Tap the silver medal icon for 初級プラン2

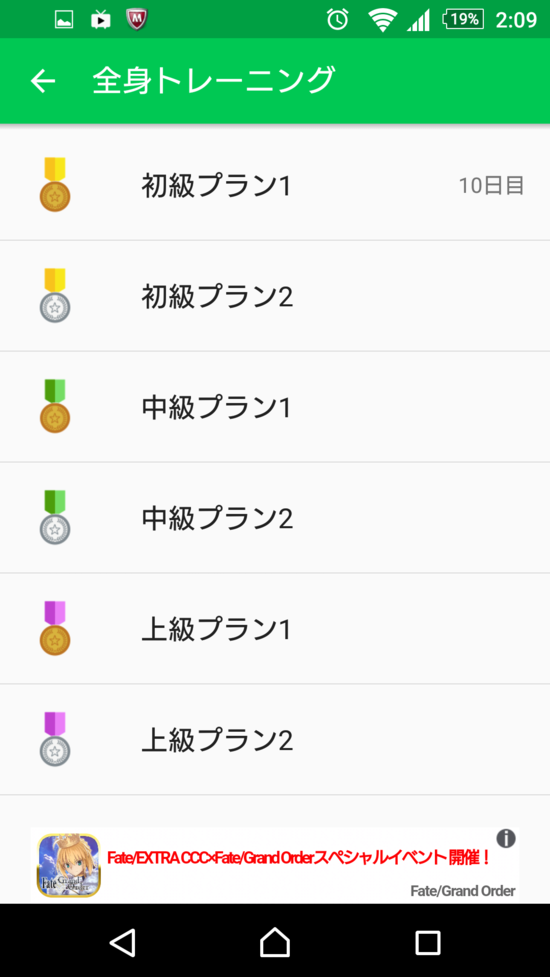[x=55, y=295]
